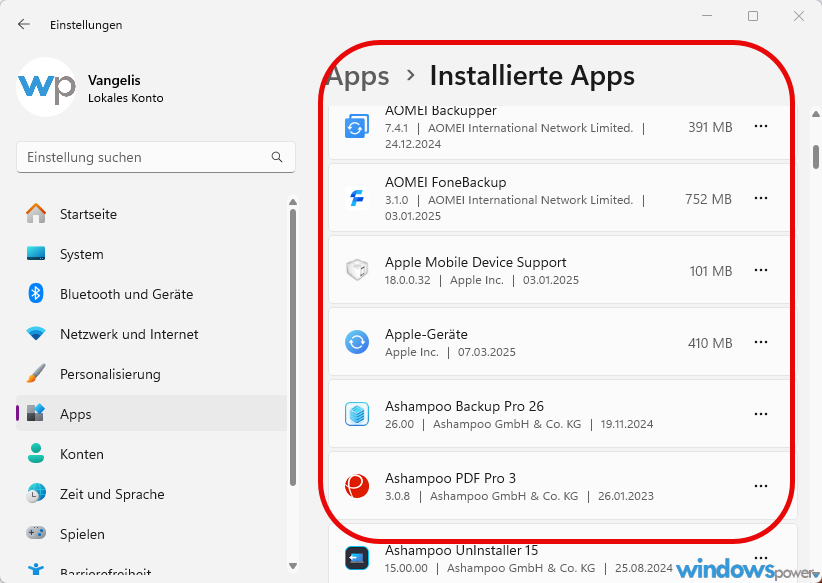
Task: Click the AOMEI Backupper app icon
Action: pyautogui.click(x=357, y=127)
